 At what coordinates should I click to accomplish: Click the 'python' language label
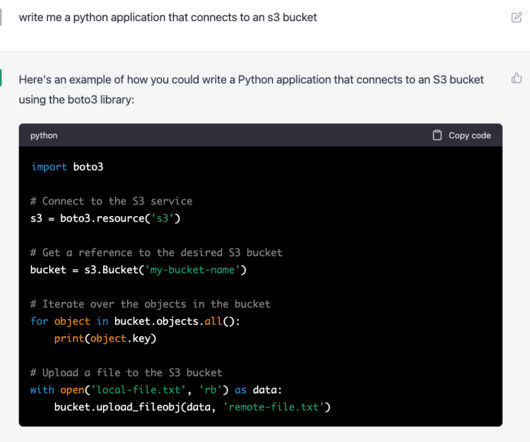click(x=44, y=136)
